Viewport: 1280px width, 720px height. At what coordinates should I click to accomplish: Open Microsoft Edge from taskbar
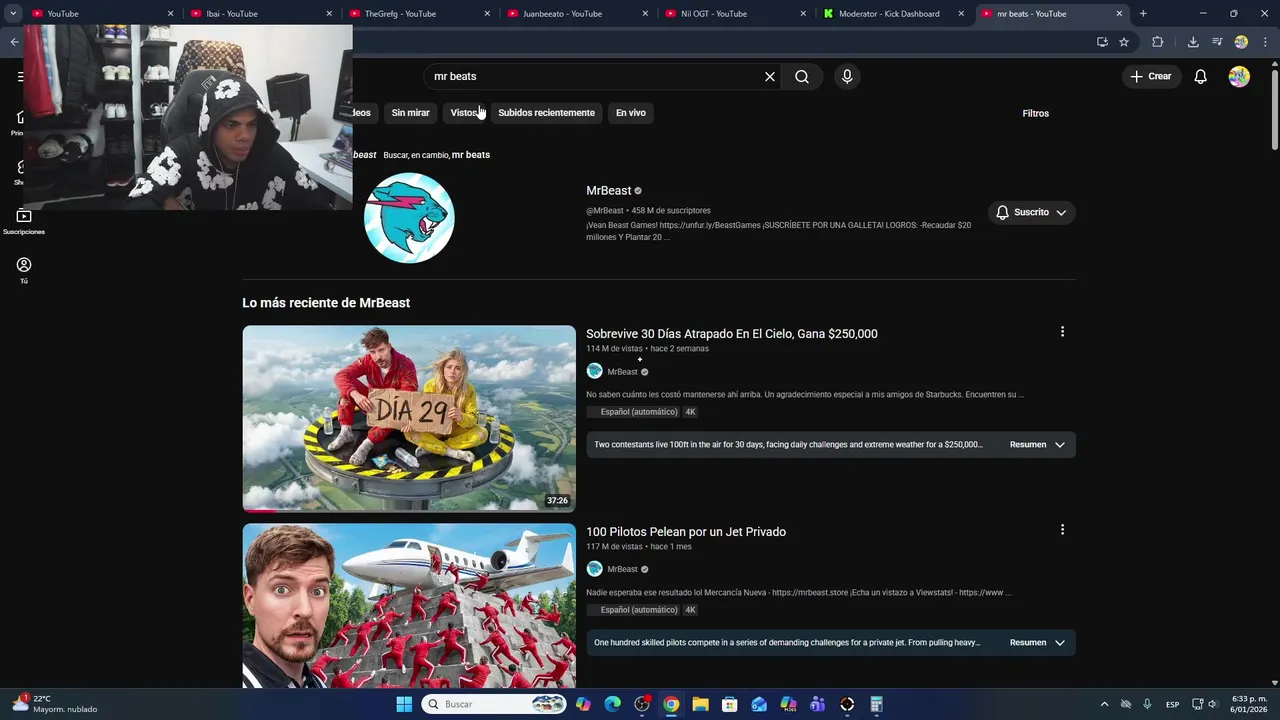pyautogui.click(x=613, y=704)
